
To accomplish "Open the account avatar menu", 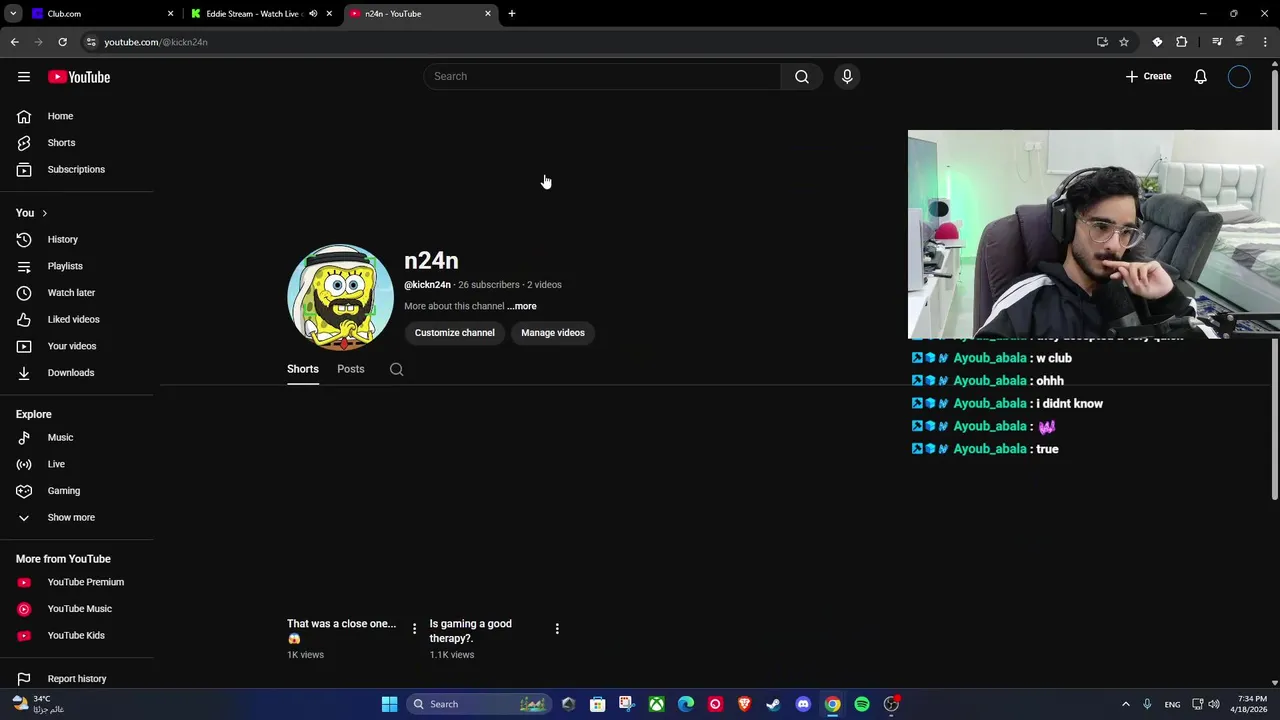I will coord(1239,77).
